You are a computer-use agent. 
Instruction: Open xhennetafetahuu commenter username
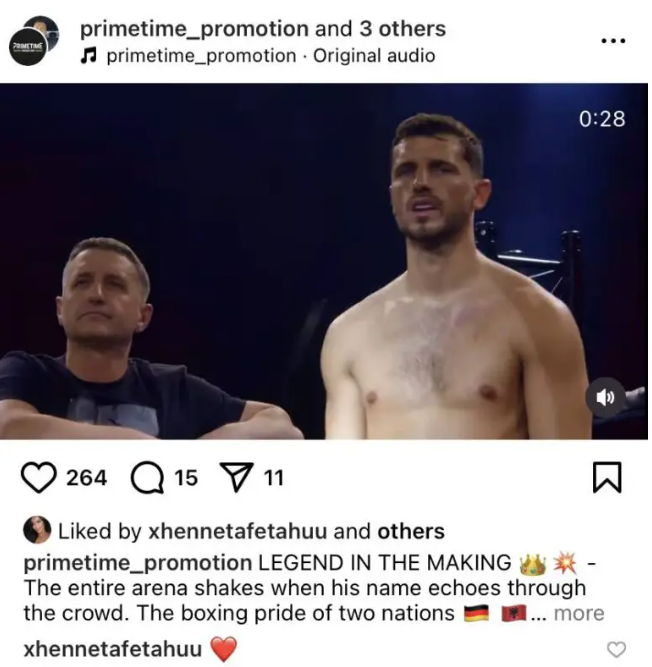point(113,650)
